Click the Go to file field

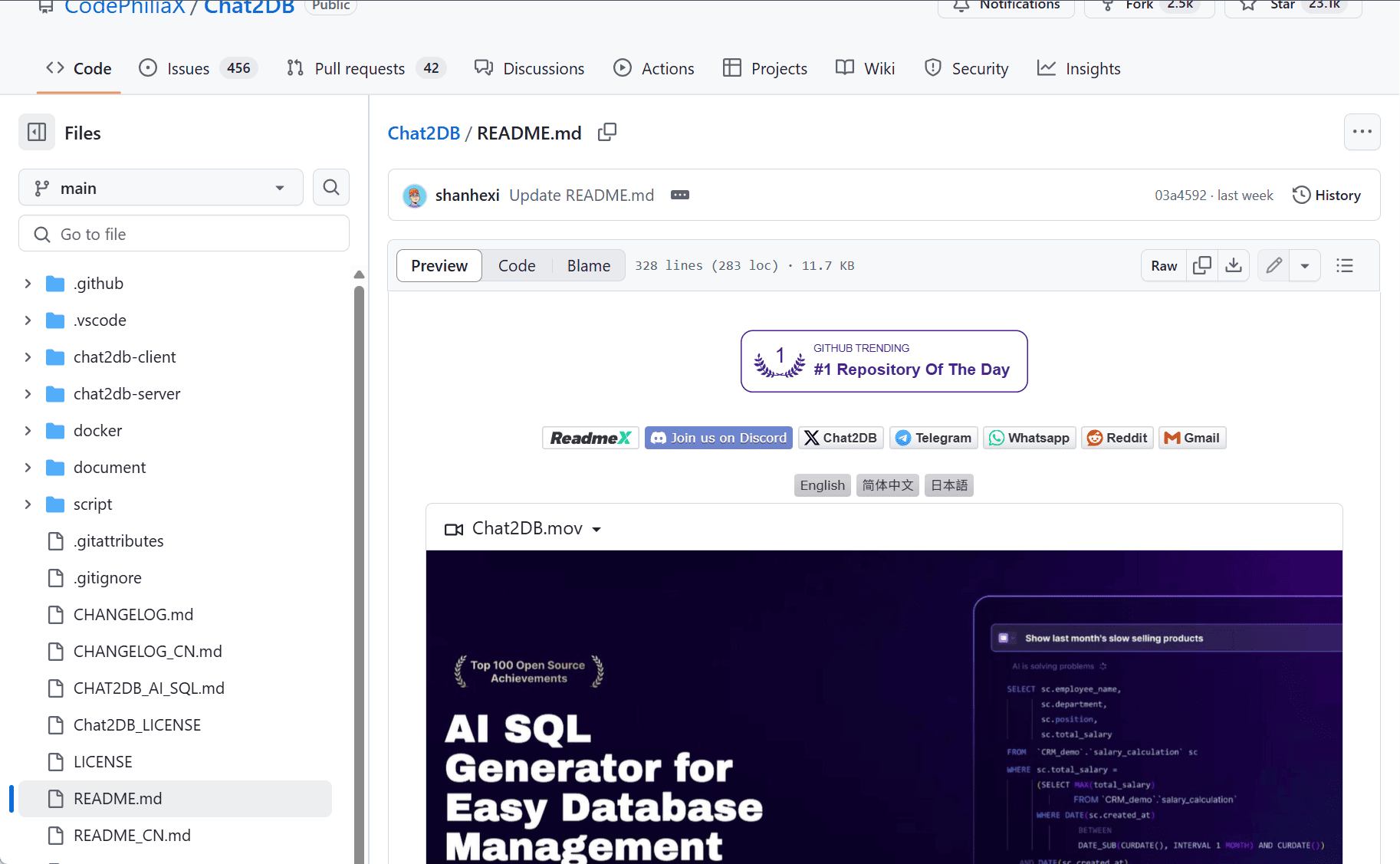point(184,234)
